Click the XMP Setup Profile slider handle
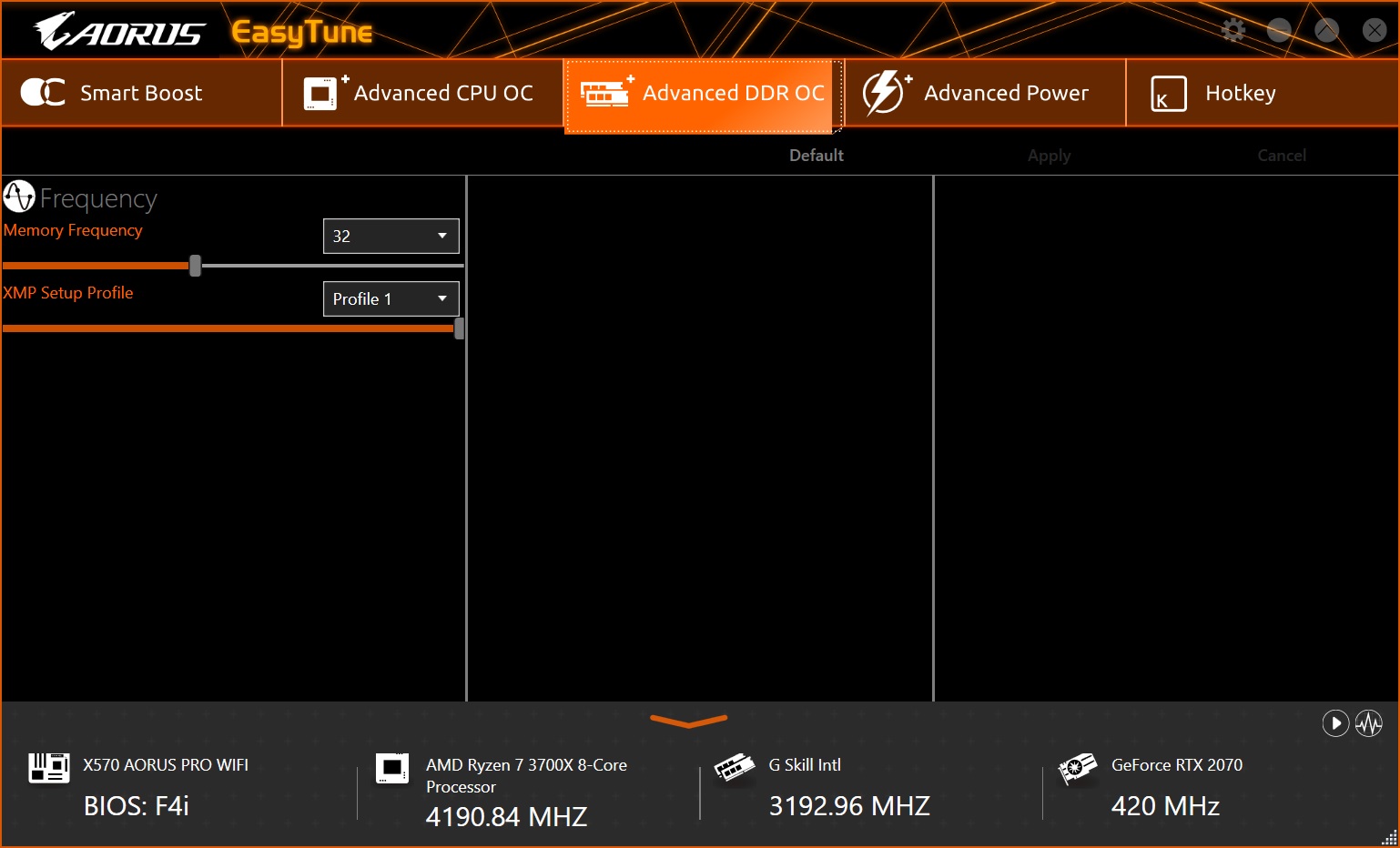 460,328
